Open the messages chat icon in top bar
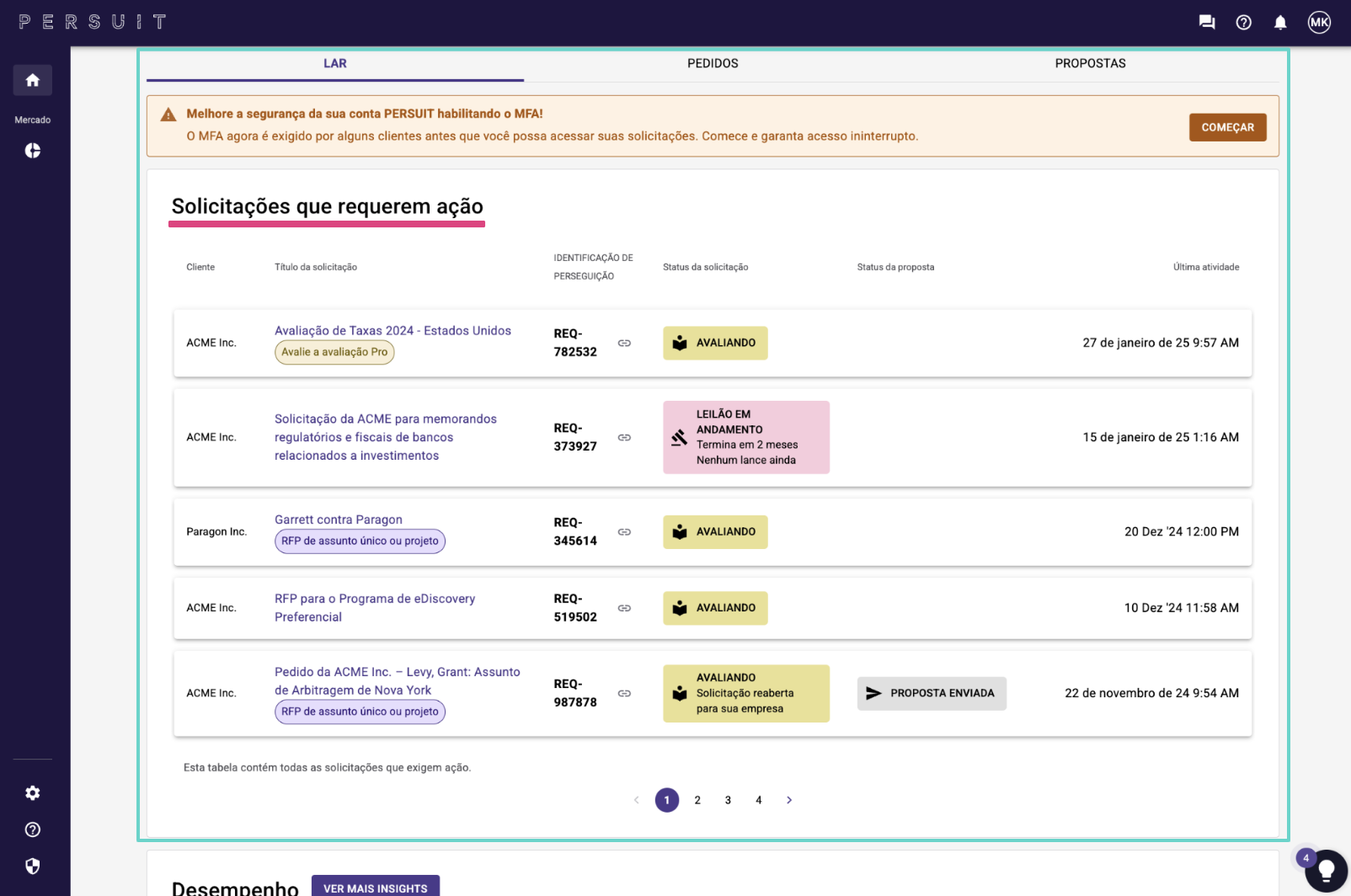1351x896 pixels. (1207, 23)
